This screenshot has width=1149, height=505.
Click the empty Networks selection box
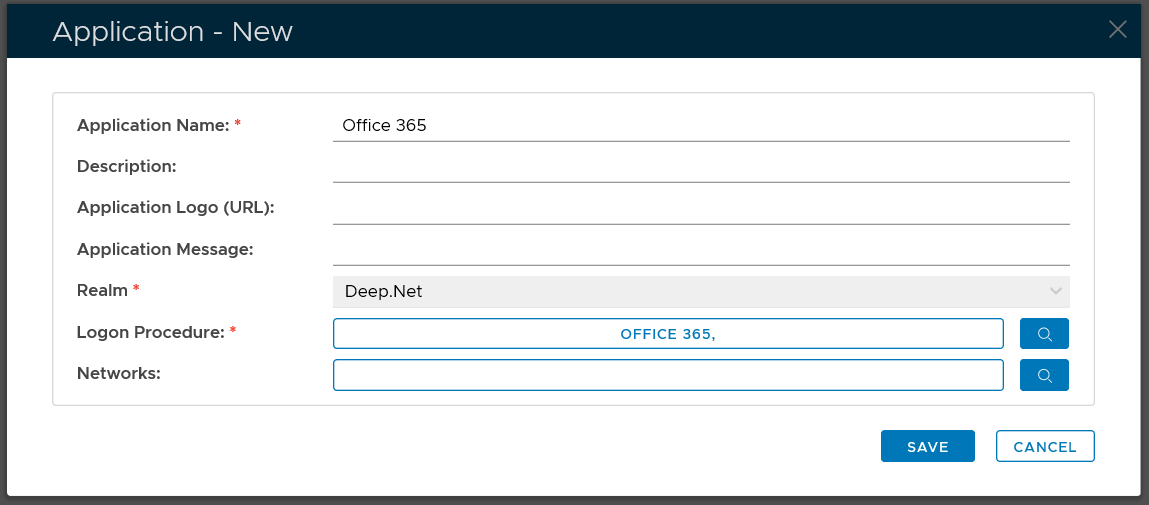pyautogui.click(x=667, y=375)
